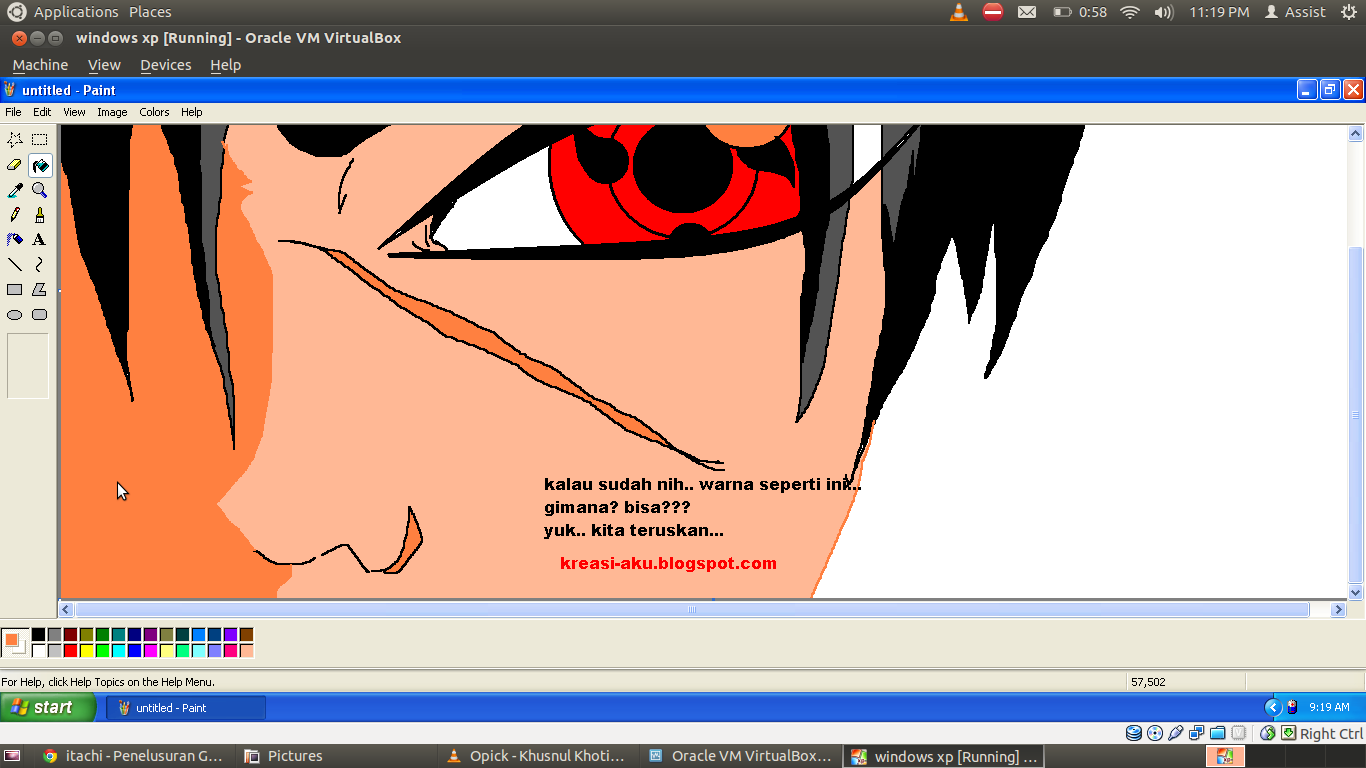Choose the Brush tool
Screen dimensions: 1366x768
pyautogui.click(x=40, y=215)
